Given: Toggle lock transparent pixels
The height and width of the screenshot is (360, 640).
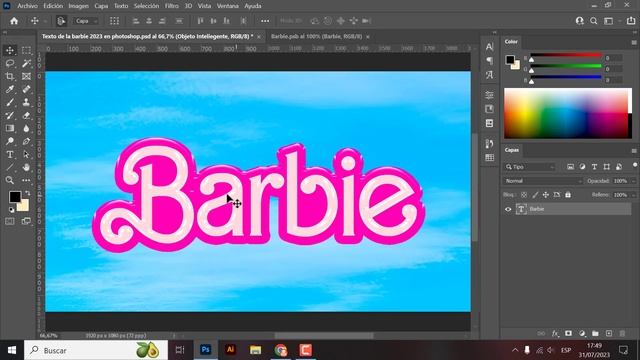Looking at the screenshot, I should tap(524, 195).
